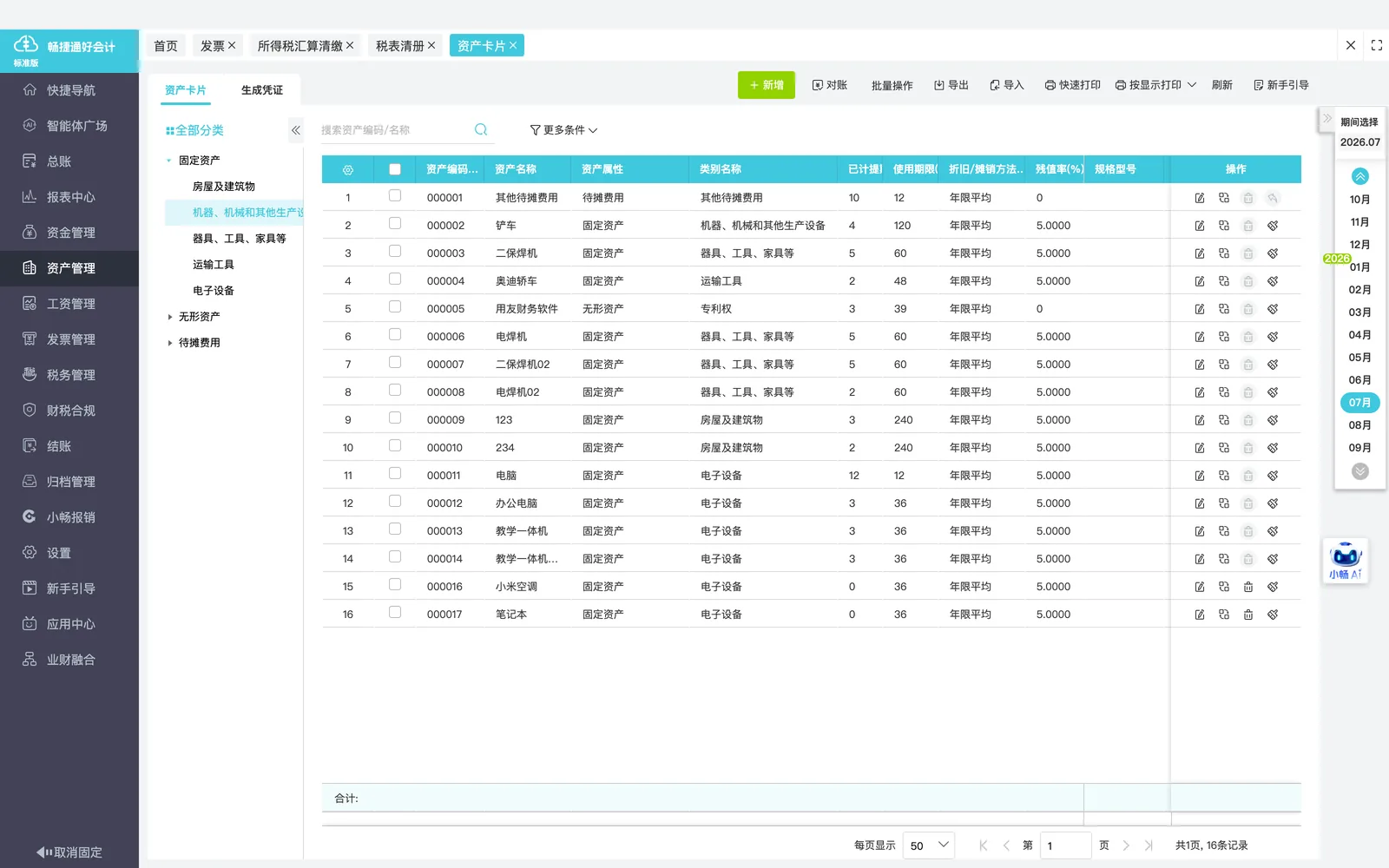Open the per-page count dropdown showing 50
The image size is (1389, 868).
[929, 845]
